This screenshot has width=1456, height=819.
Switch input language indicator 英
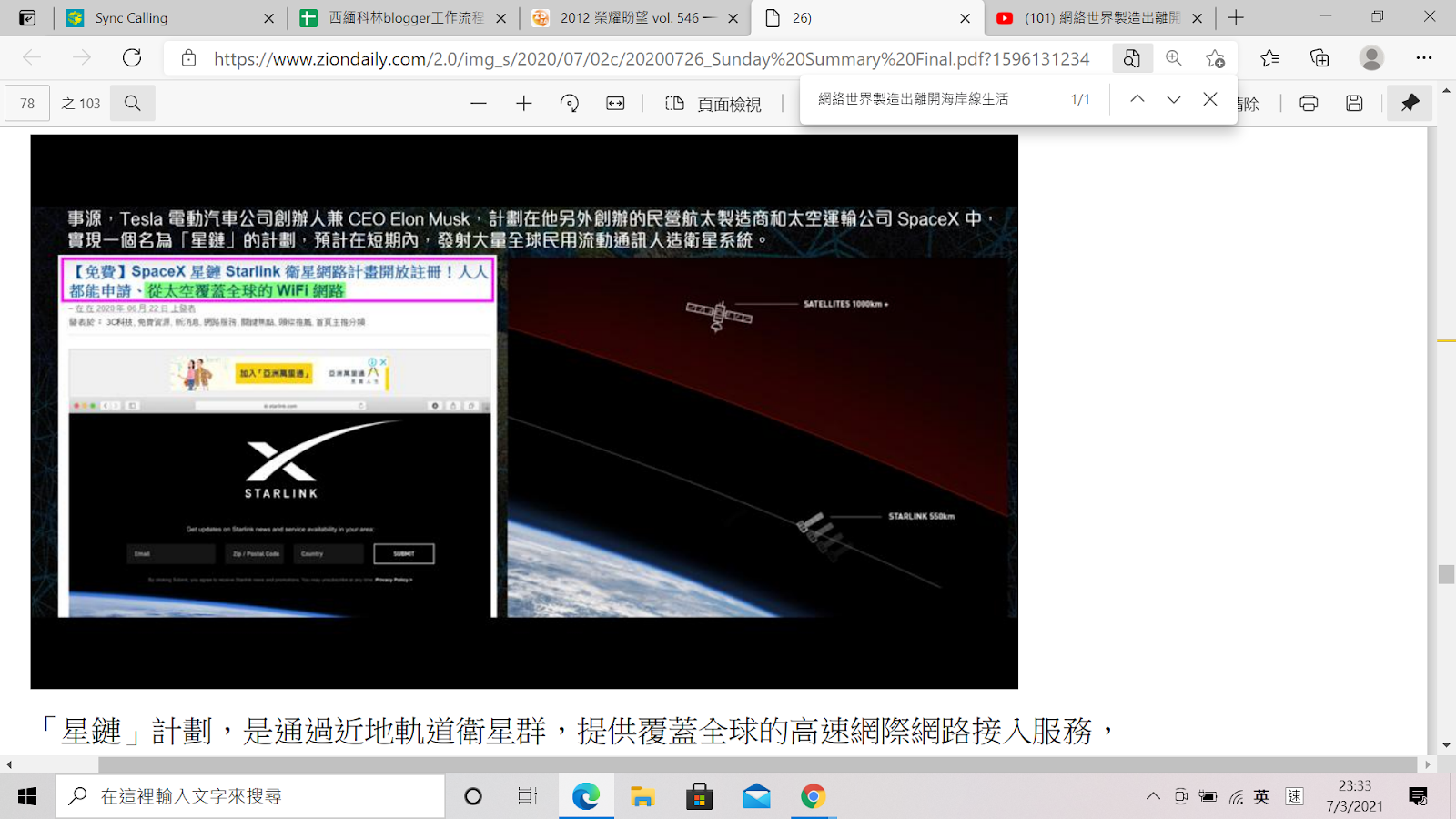1261,797
